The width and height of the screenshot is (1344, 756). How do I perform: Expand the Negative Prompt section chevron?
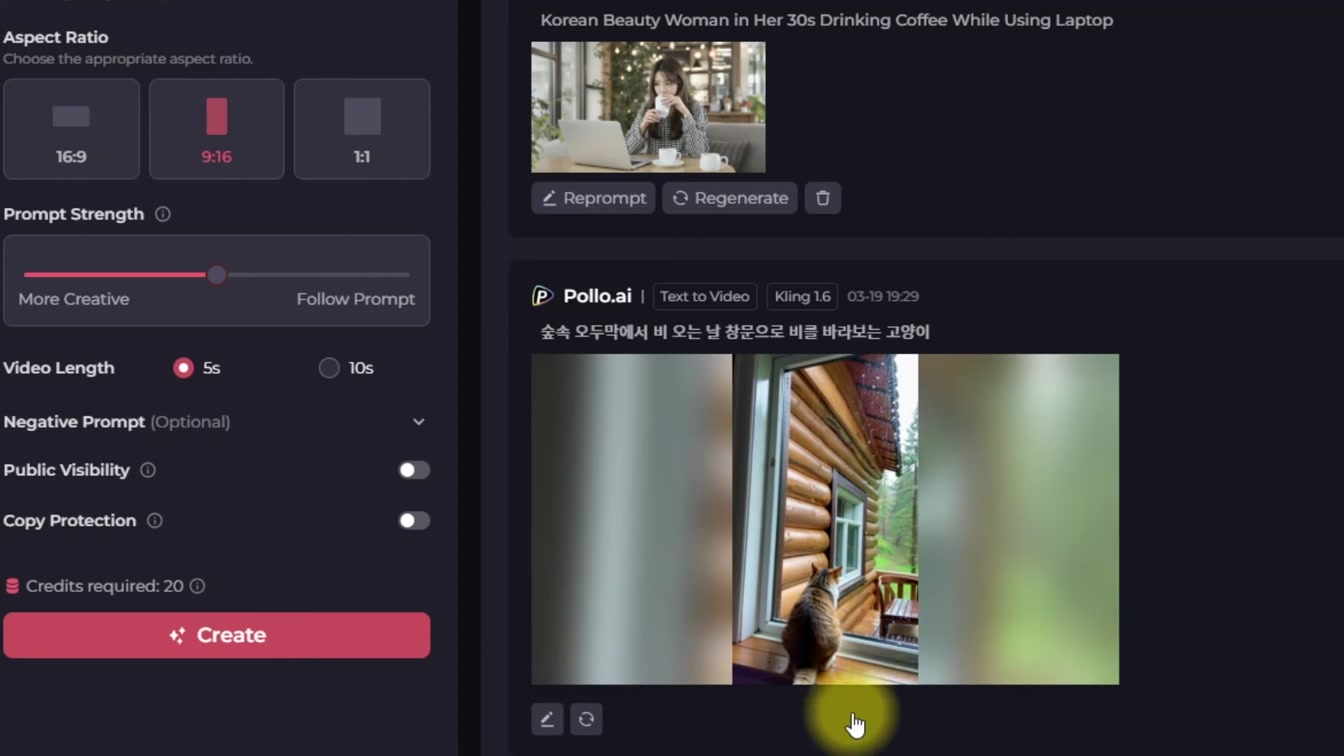(x=419, y=422)
